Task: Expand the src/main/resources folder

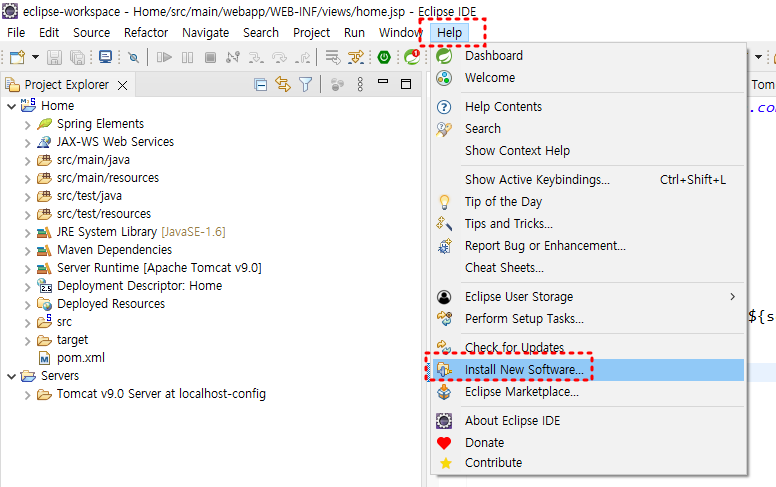Action: (x=28, y=179)
